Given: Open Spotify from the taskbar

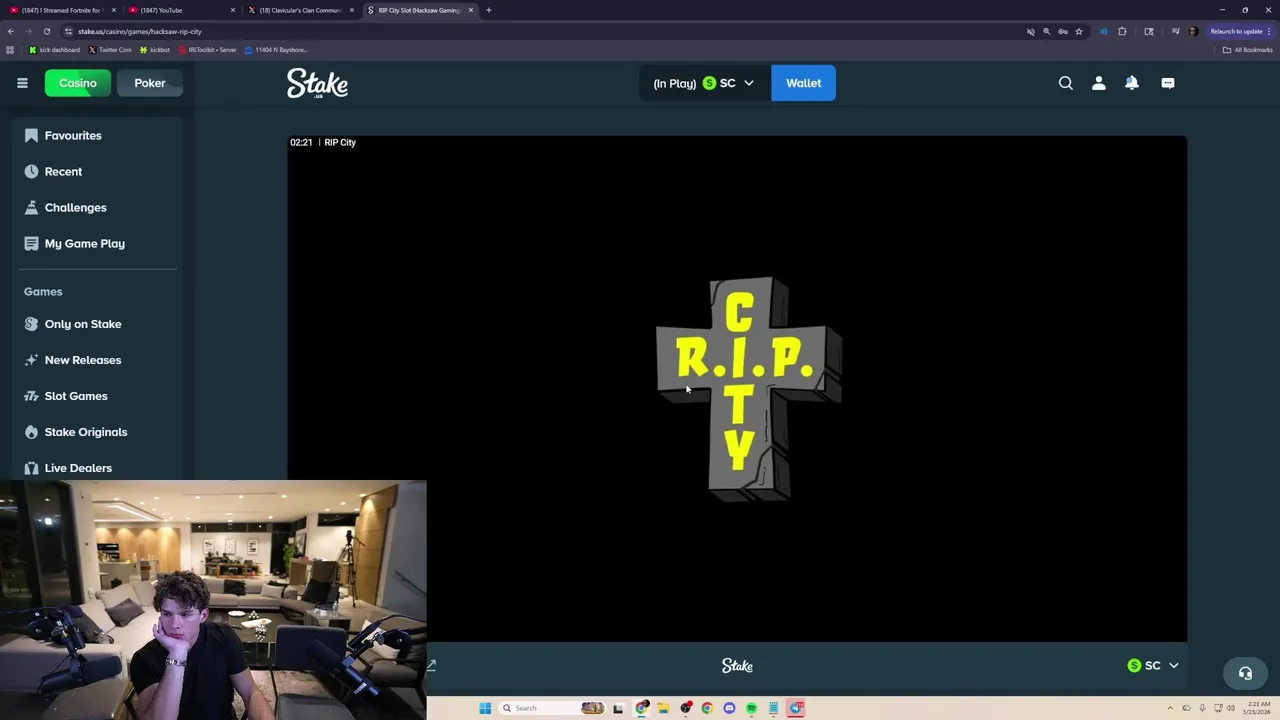Looking at the screenshot, I should pyautogui.click(x=751, y=708).
